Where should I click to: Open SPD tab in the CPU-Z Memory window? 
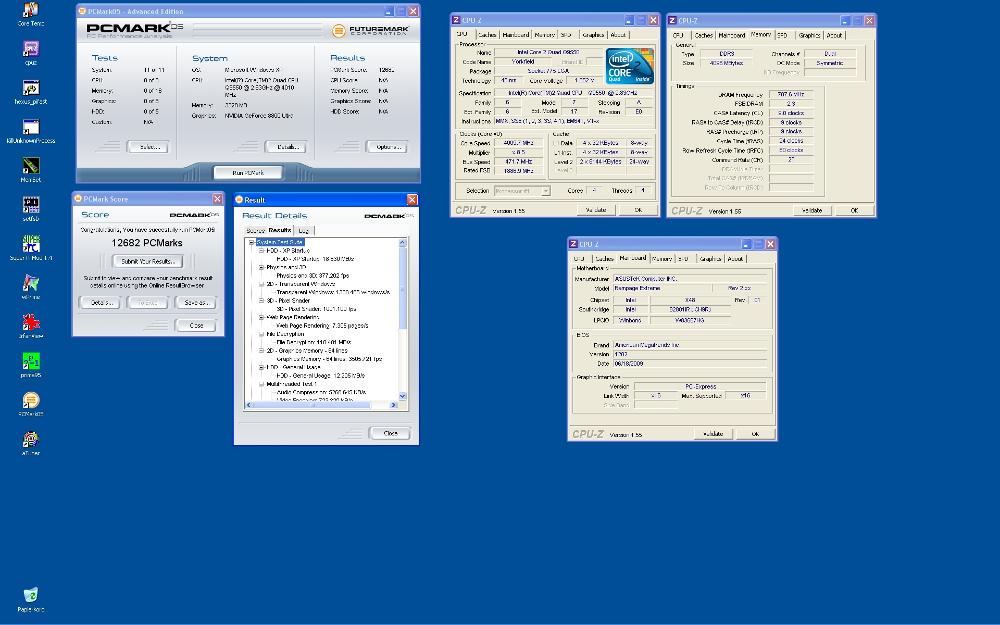(783, 35)
